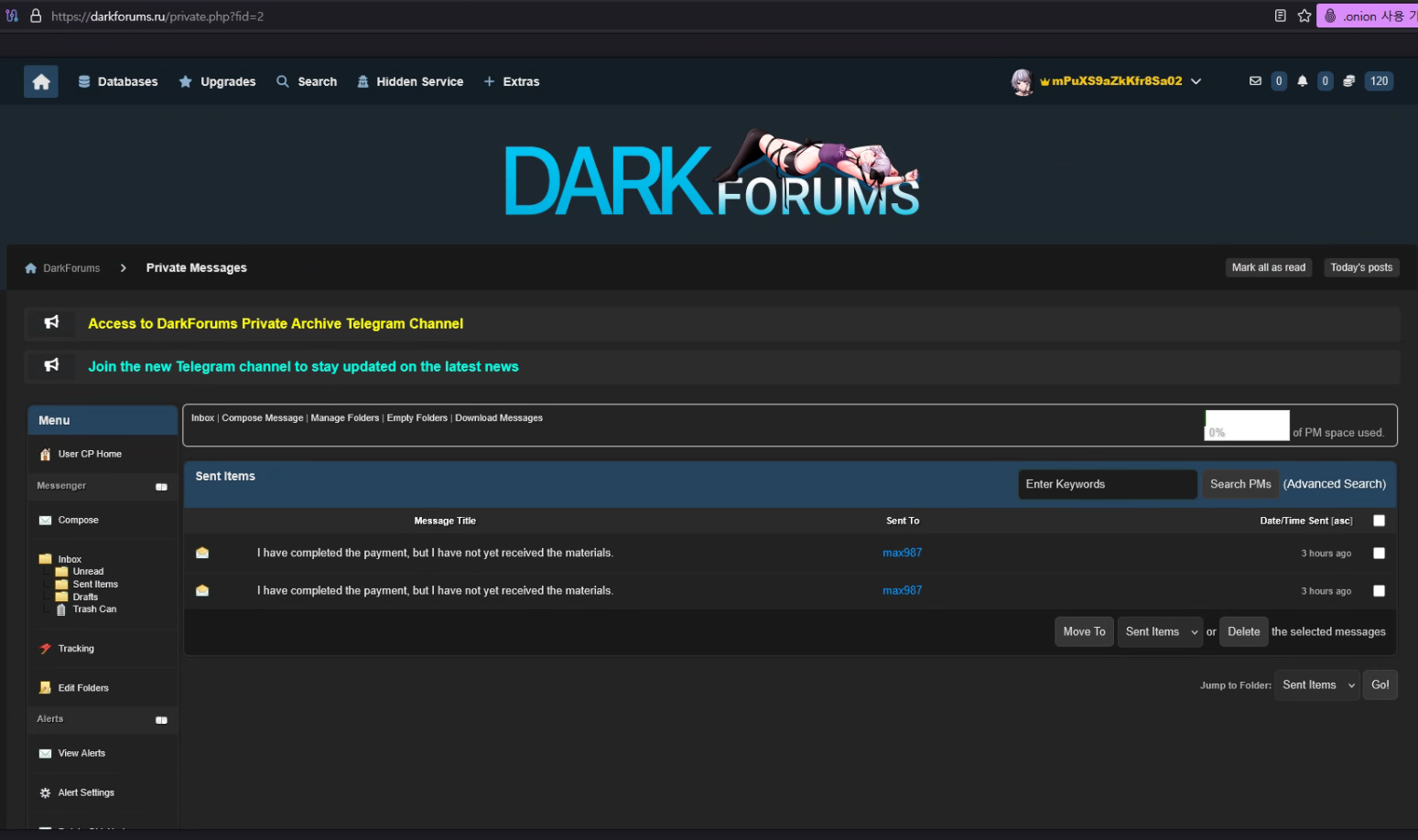The height and width of the screenshot is (840, 1418).
Task: Click the .onion purple browser button
Action: tap(1367, 16)
